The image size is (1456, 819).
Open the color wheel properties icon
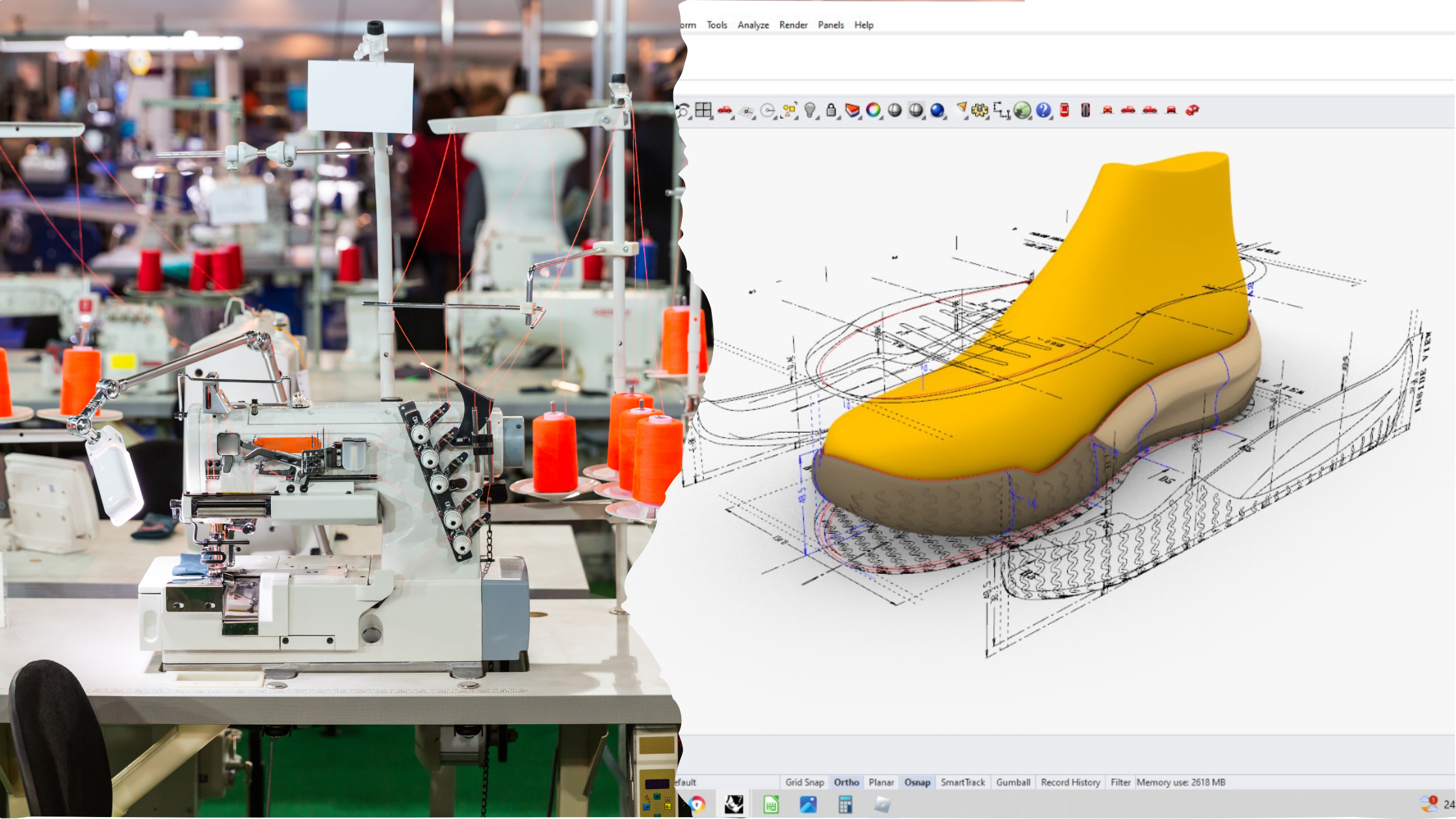(873, 110)
